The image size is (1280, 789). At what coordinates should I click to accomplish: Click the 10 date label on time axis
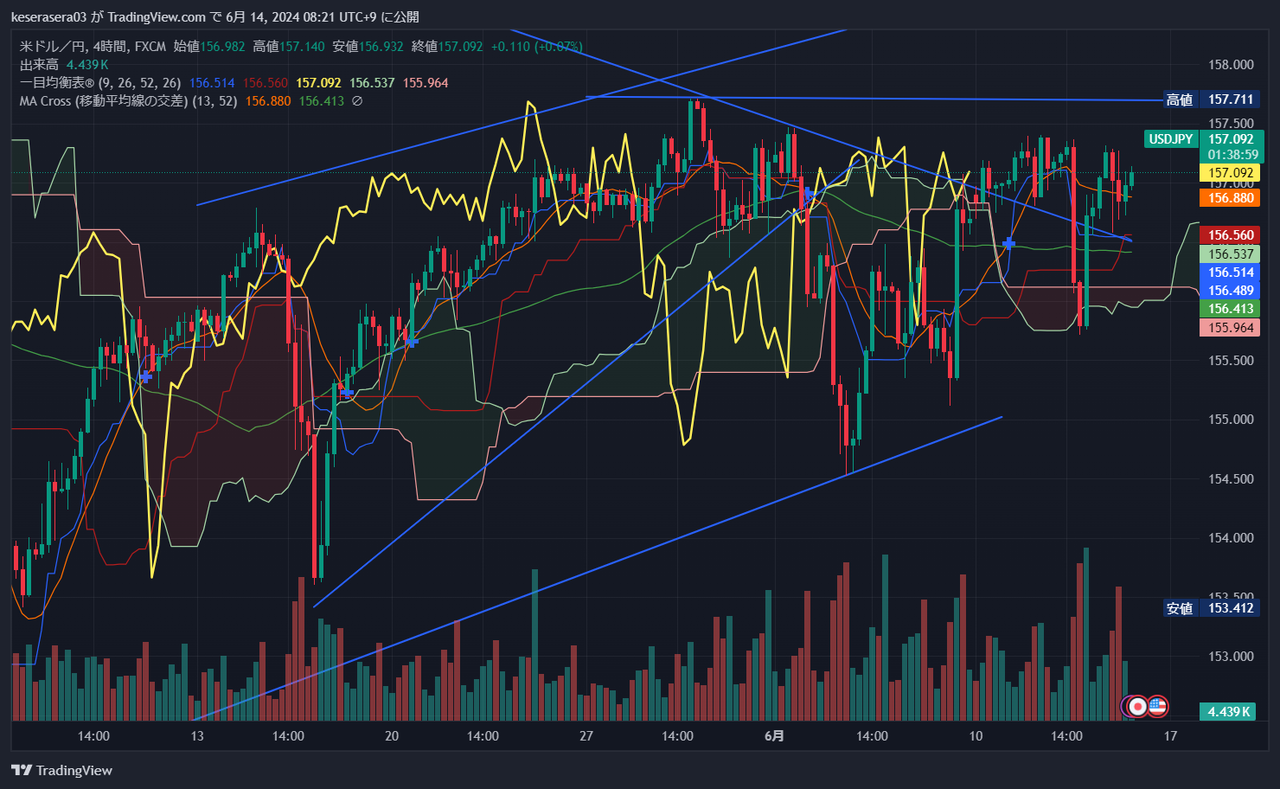[x=975, y=736]
